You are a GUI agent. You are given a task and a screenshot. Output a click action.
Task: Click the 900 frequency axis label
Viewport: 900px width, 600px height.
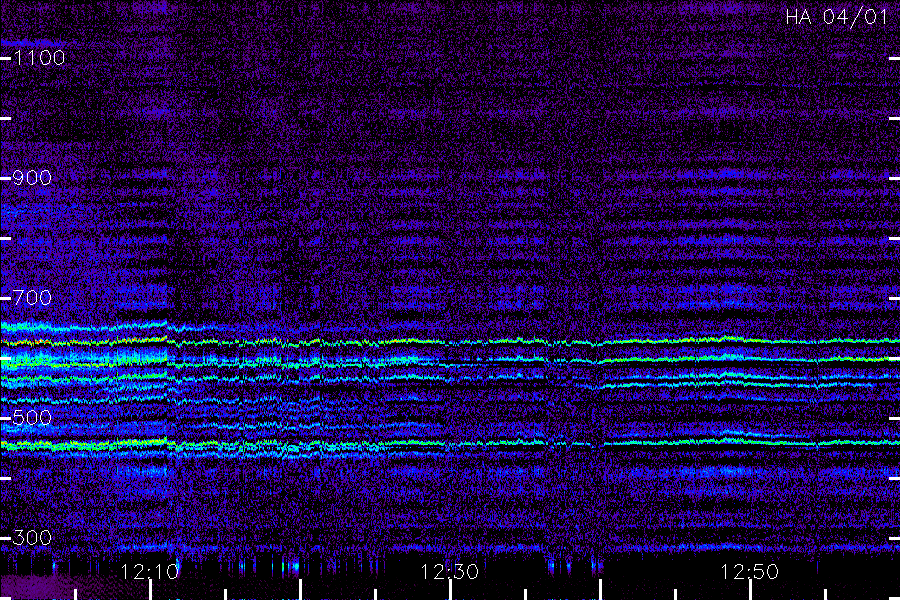pyautogui.click(x=32, y=178)
